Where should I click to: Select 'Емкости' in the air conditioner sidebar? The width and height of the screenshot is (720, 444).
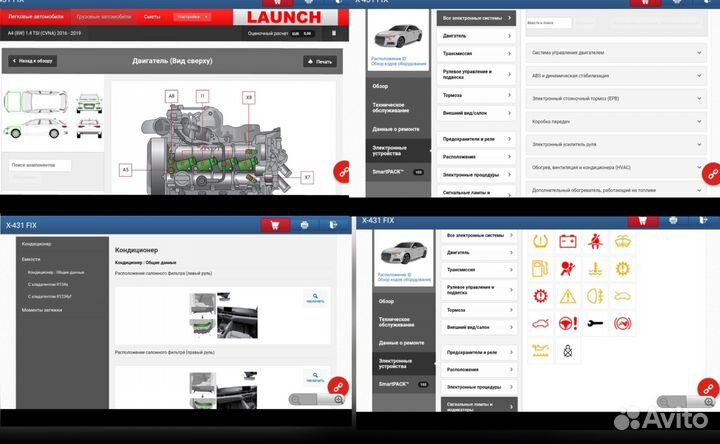pos(31,259)
